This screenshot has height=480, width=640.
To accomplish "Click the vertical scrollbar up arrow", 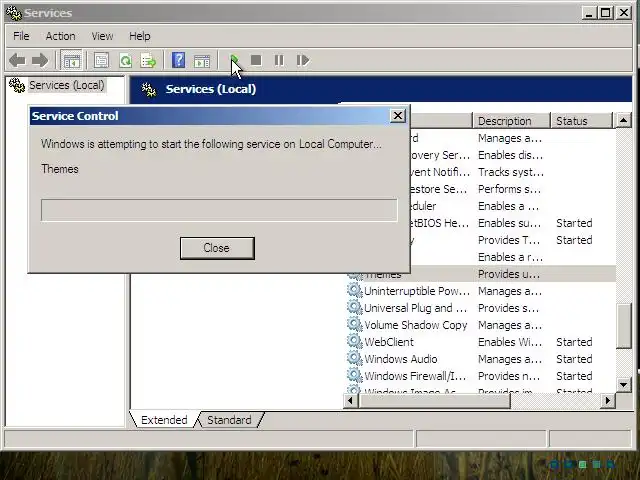I will (x=623, y=120).
